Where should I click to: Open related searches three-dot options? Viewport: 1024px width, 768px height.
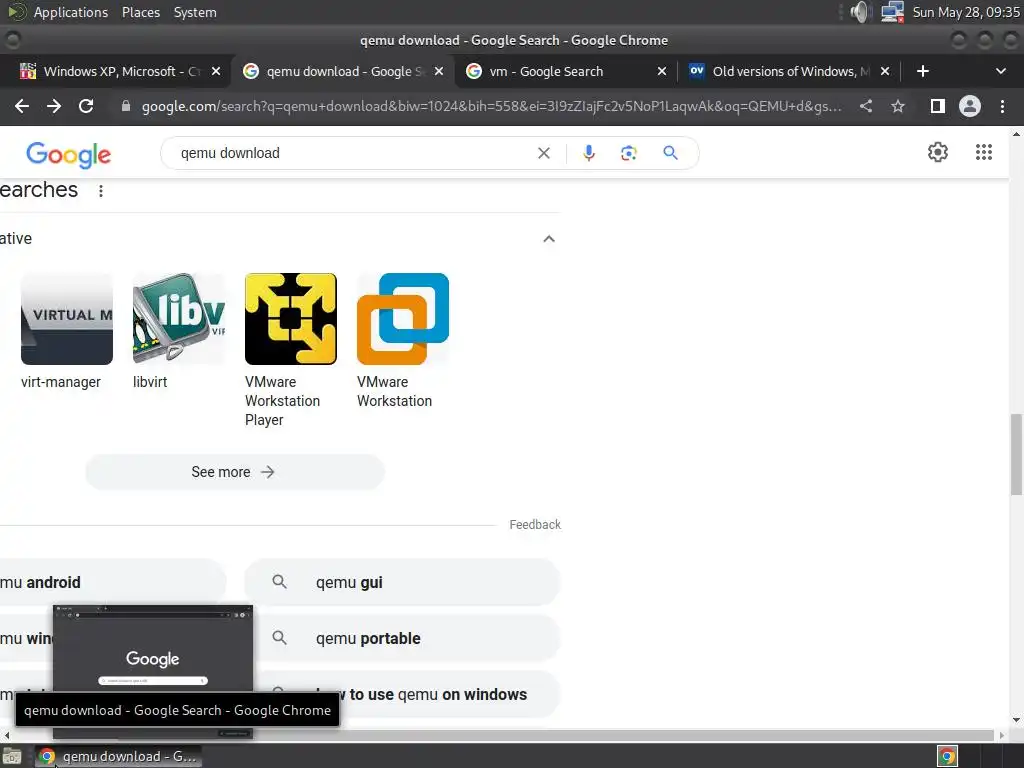101,191
